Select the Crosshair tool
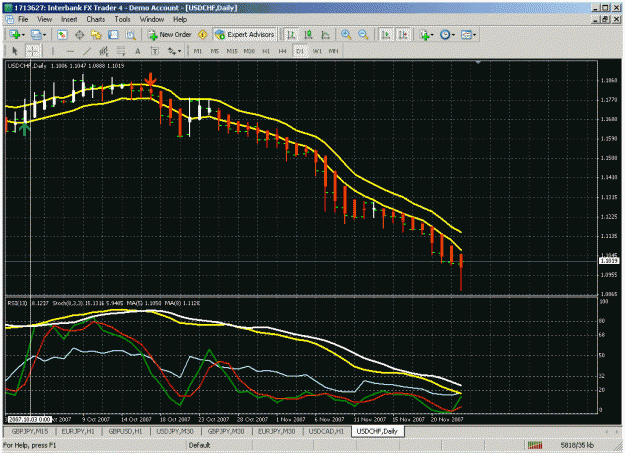Screen dimensions: 625x453 tap(33, 51)
